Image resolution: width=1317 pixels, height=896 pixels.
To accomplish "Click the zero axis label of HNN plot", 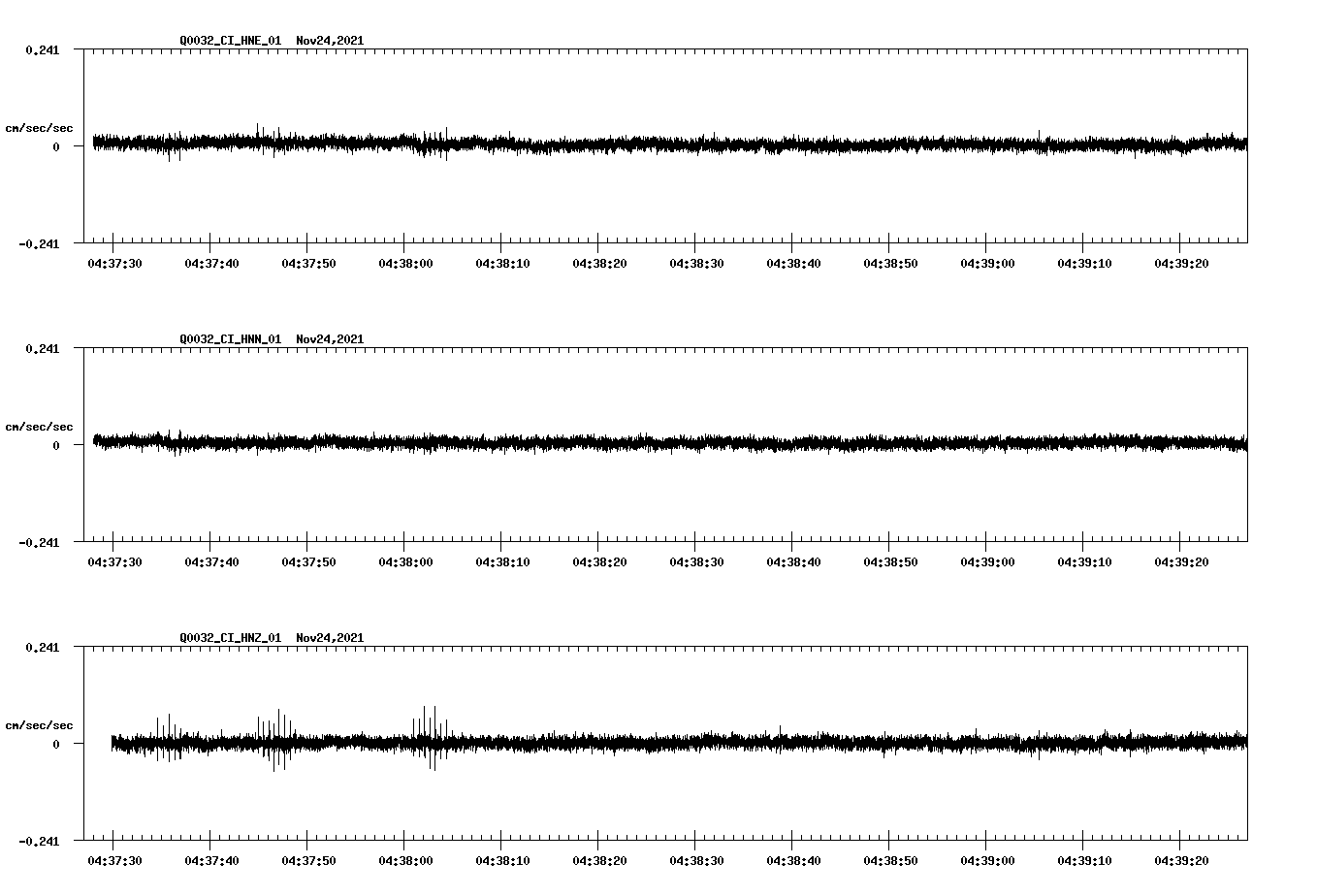I will [56, 445].
